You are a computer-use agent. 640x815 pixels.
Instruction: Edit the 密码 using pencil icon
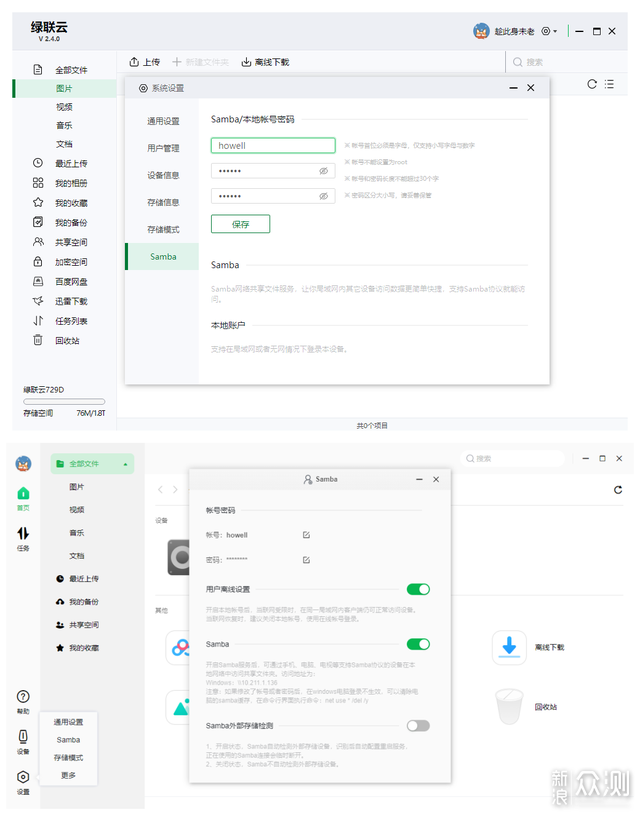point(306,560)
